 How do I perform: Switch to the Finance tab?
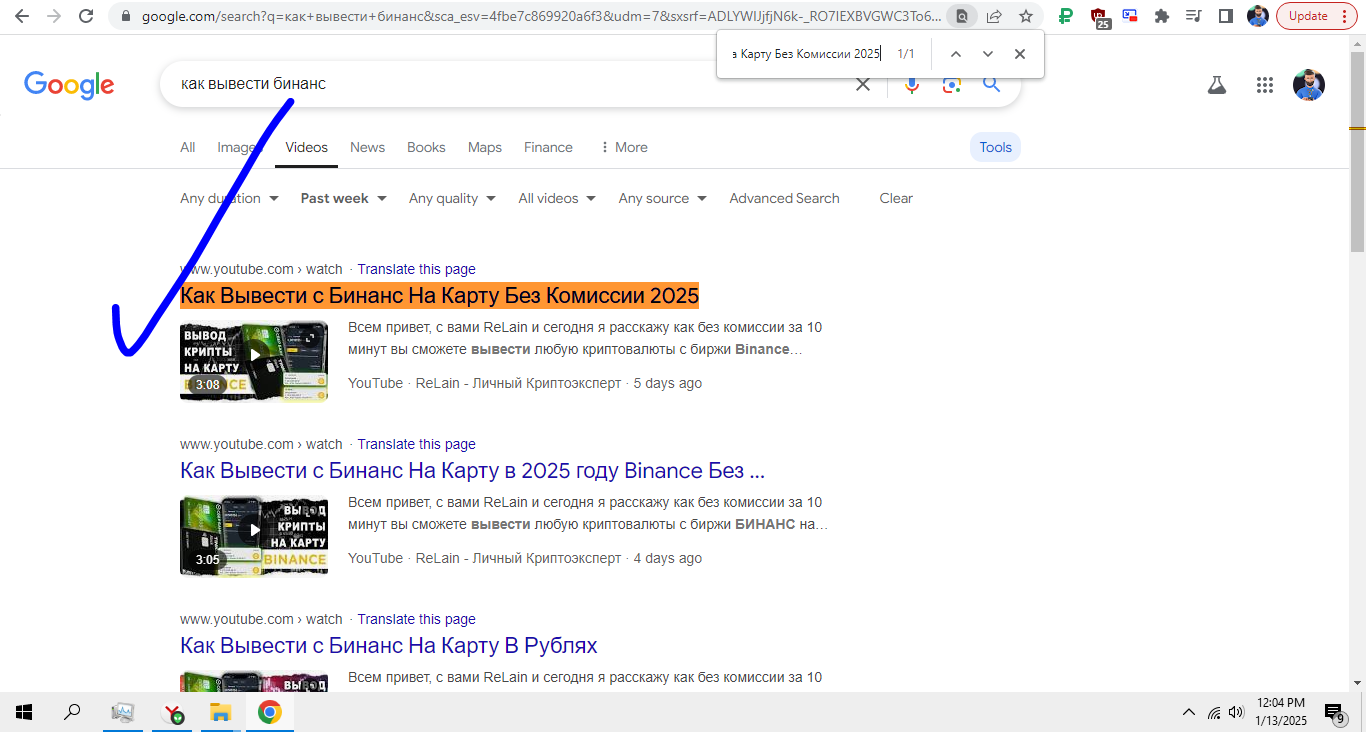[x=548, y=147]
